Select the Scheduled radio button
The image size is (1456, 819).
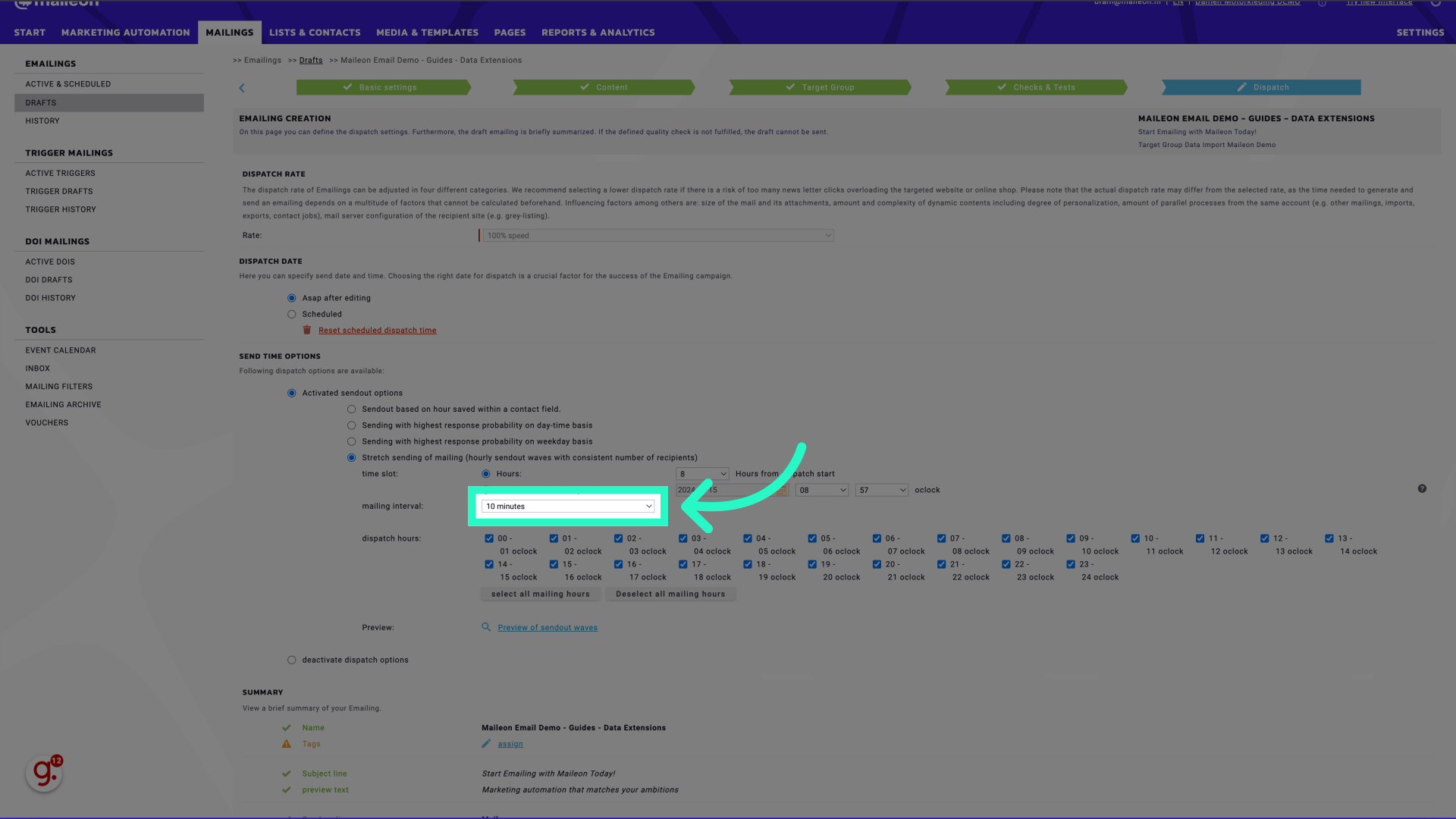point(292,314)
